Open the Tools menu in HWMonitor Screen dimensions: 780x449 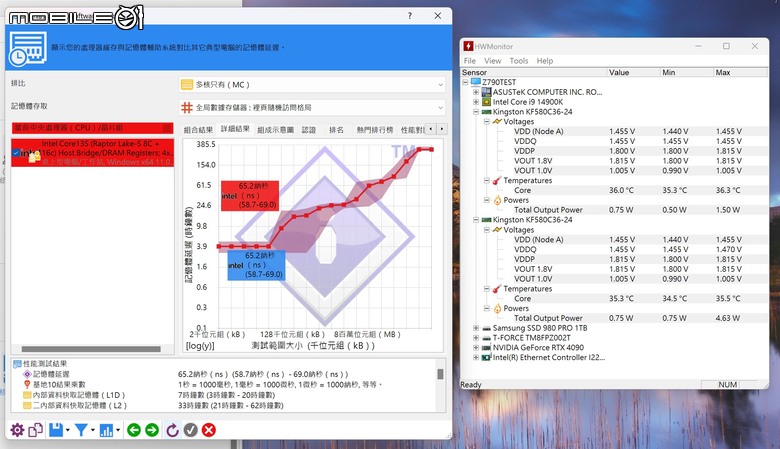click(x=519, y=61)
